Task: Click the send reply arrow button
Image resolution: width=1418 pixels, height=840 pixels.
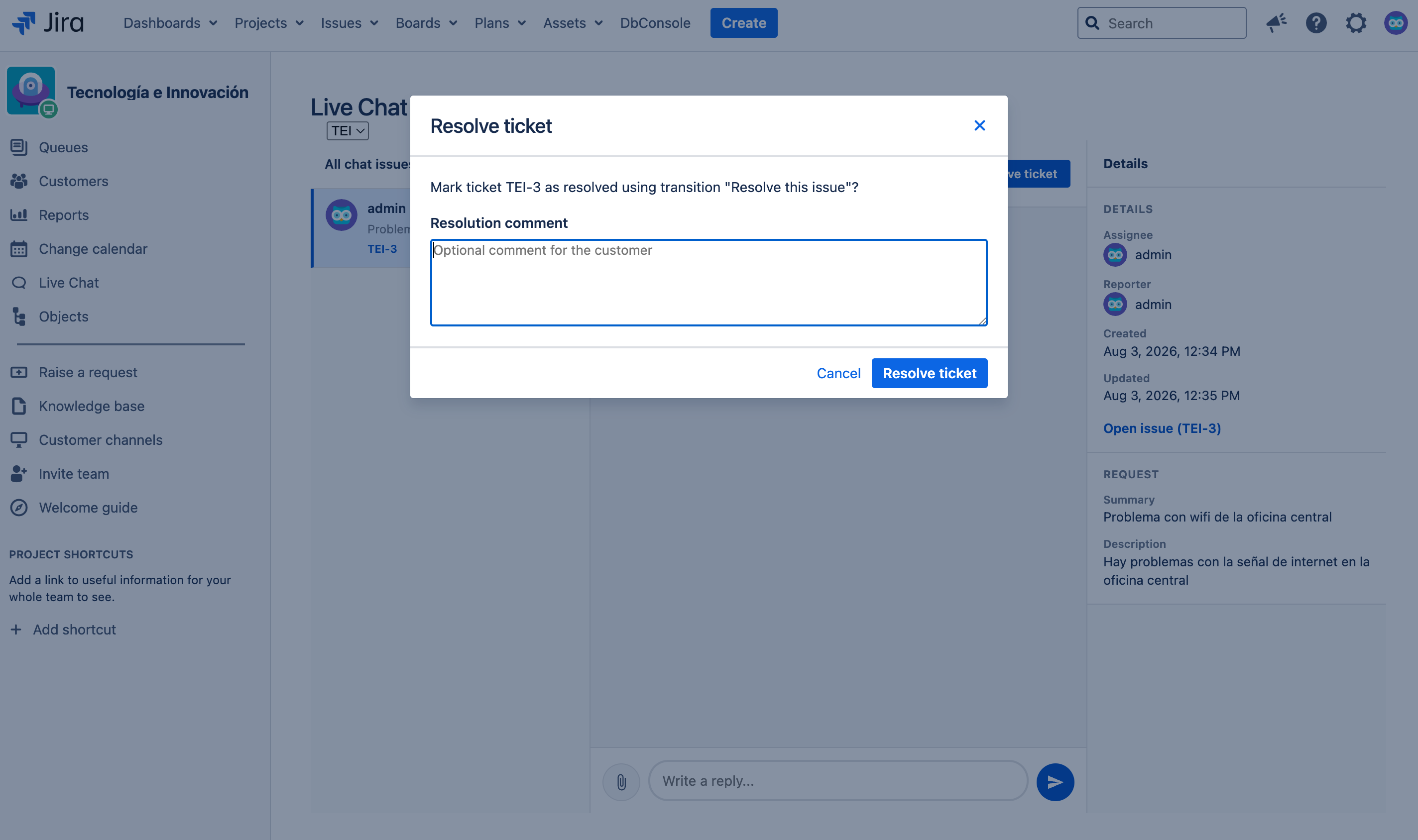Action: pyautogui.click(x=1055, y=782)
